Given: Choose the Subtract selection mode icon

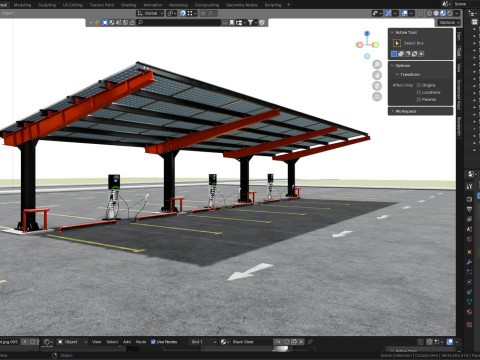Looking at the screenshot, I should pos(408,54).
